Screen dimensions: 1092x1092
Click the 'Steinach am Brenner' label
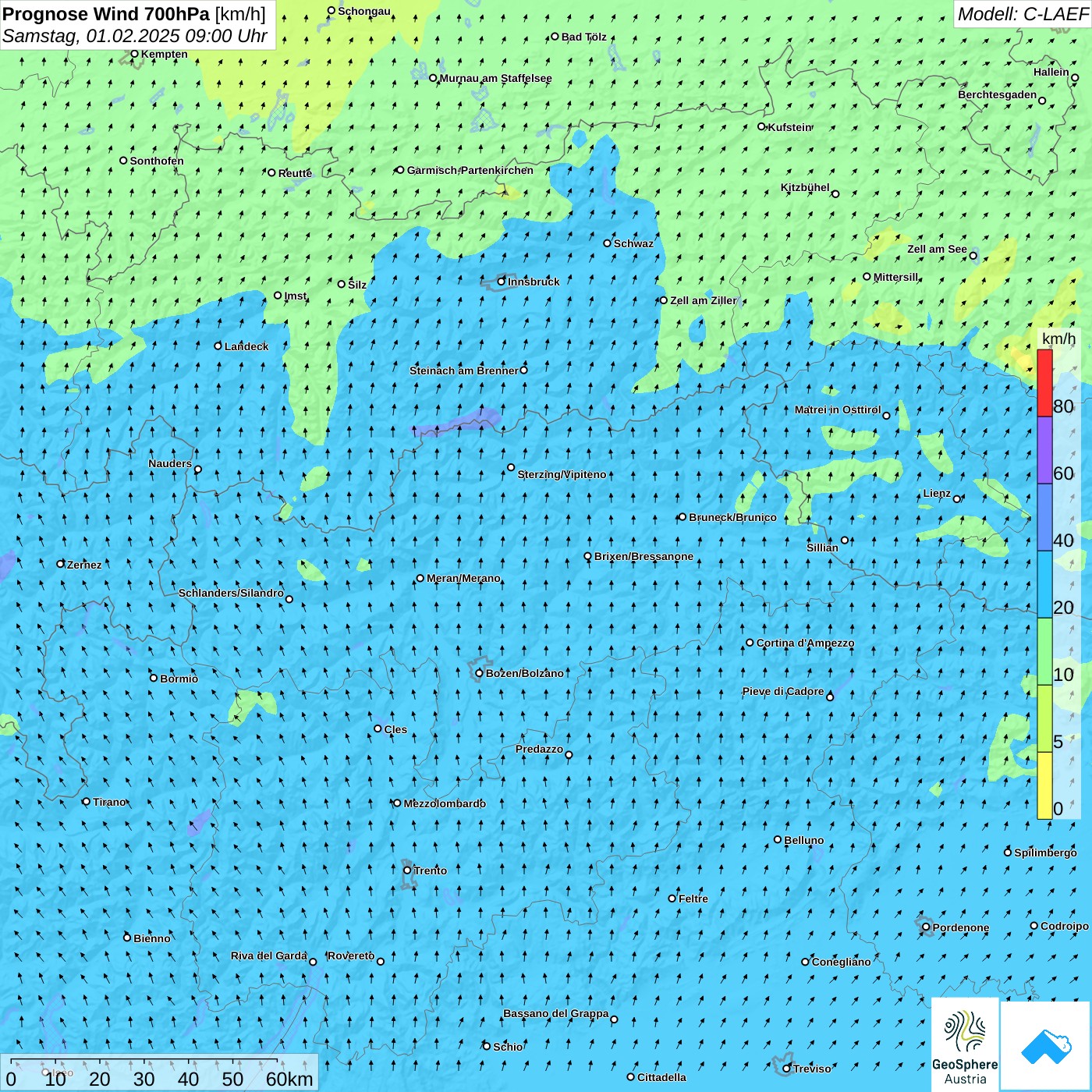[464, 370]
